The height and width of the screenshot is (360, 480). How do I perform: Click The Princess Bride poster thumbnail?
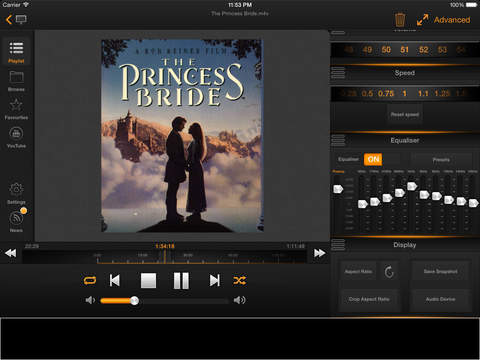click(182, 136)
